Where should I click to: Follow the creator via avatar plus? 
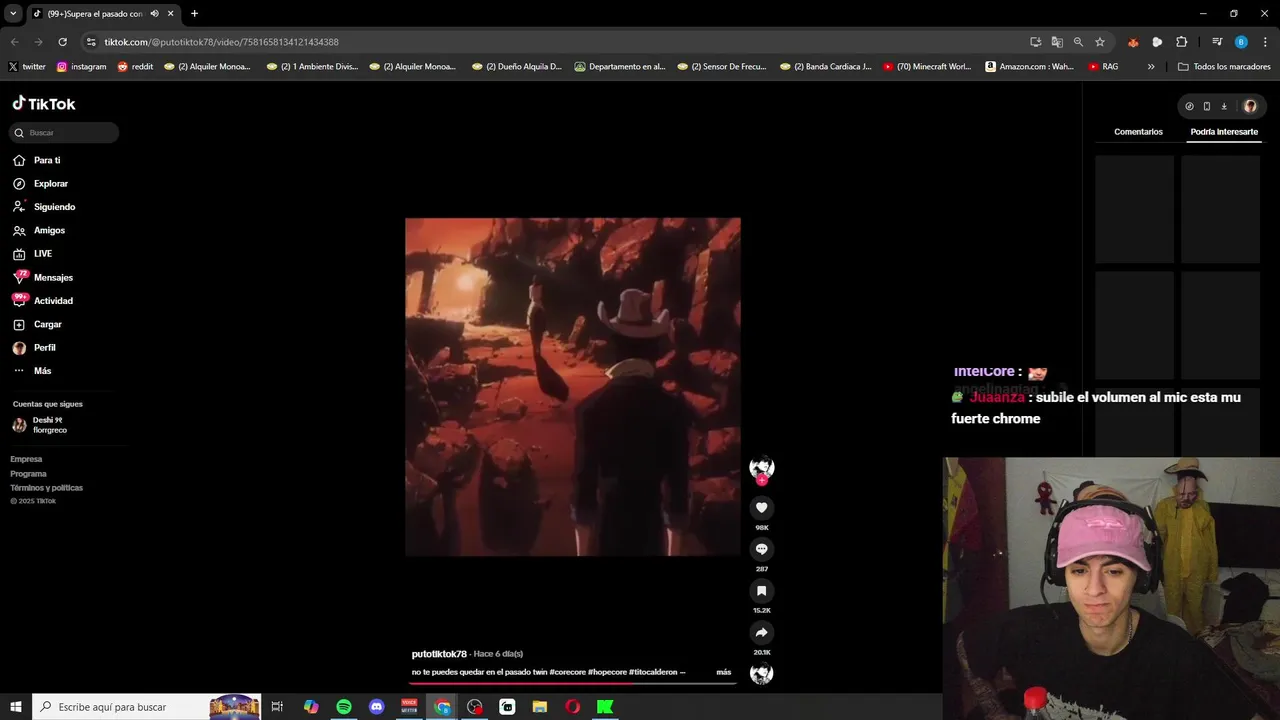click(762, 481)
